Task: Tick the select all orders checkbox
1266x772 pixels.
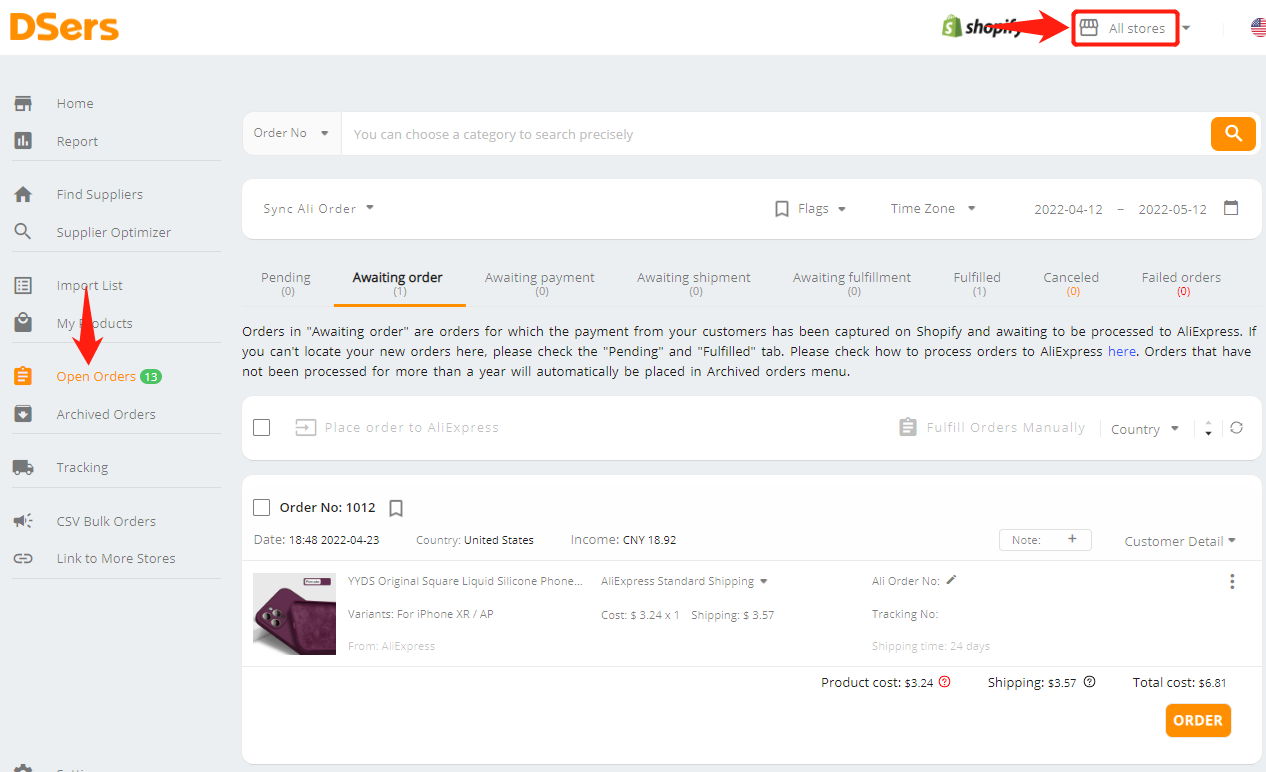Action: coord(262,428)
